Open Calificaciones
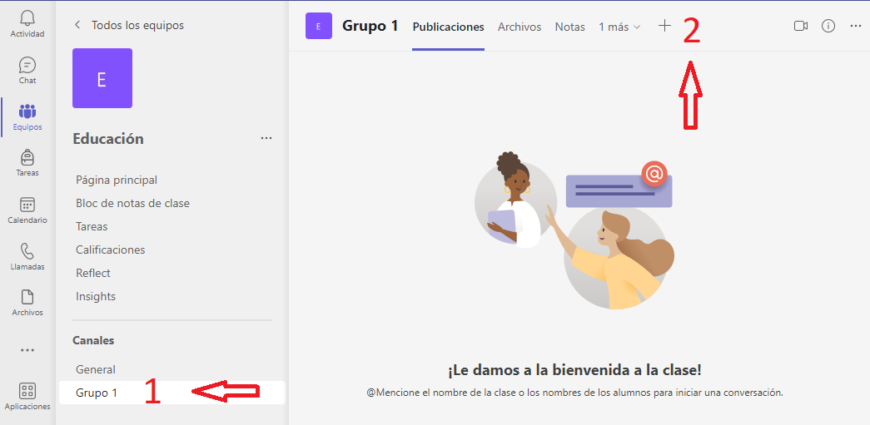 coord(110,250)
